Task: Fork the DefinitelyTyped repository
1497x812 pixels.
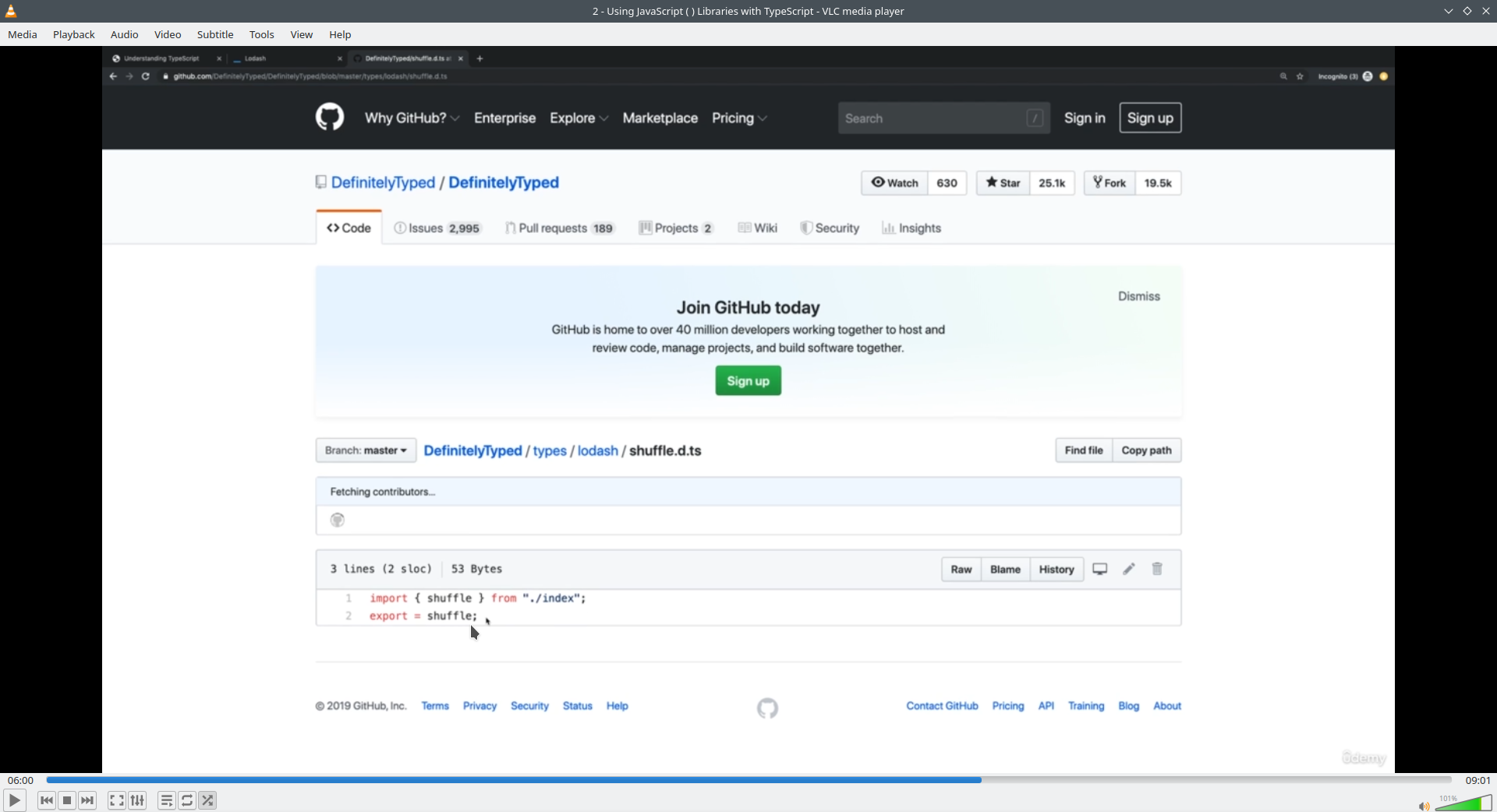Action: [x=1109, y=183]
